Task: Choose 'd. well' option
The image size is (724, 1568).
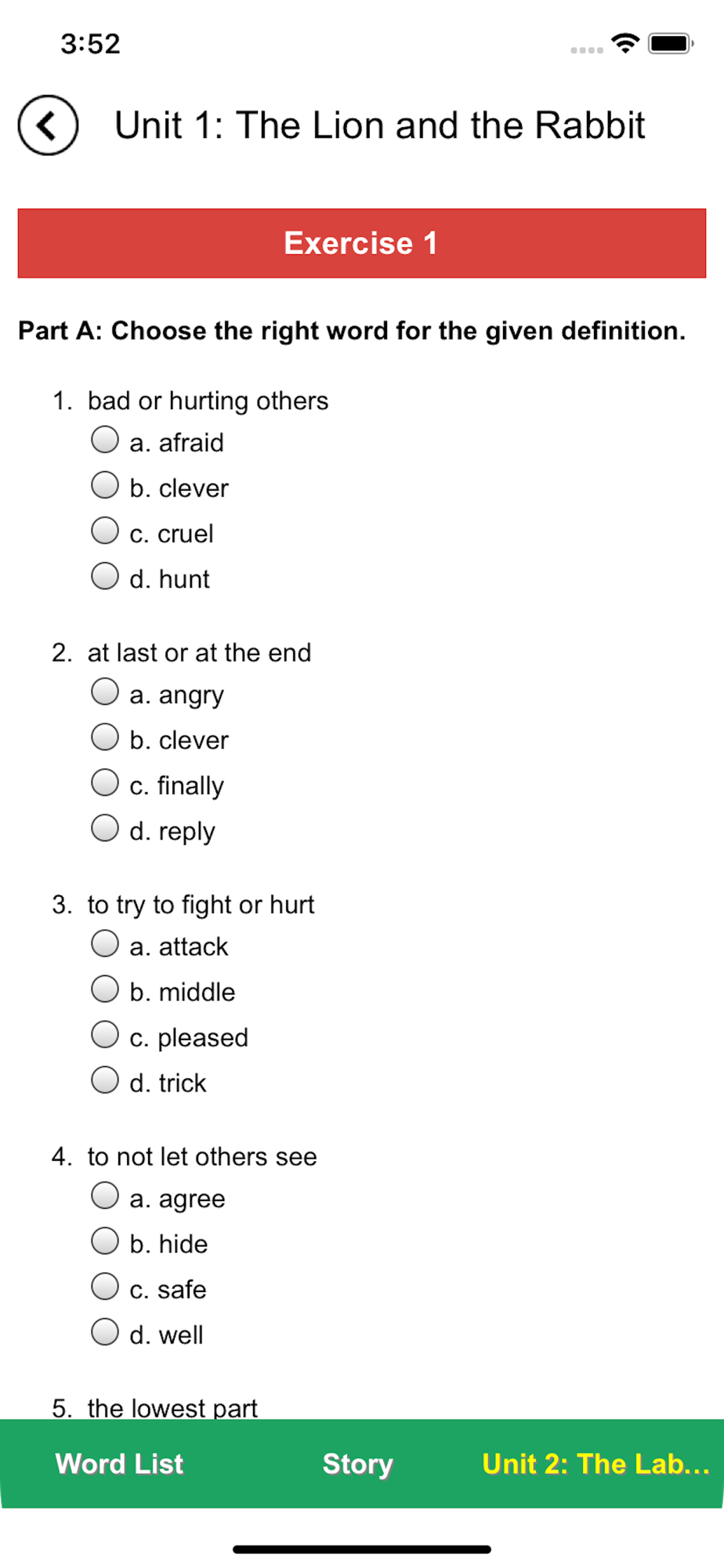Action: point(104,1332)
